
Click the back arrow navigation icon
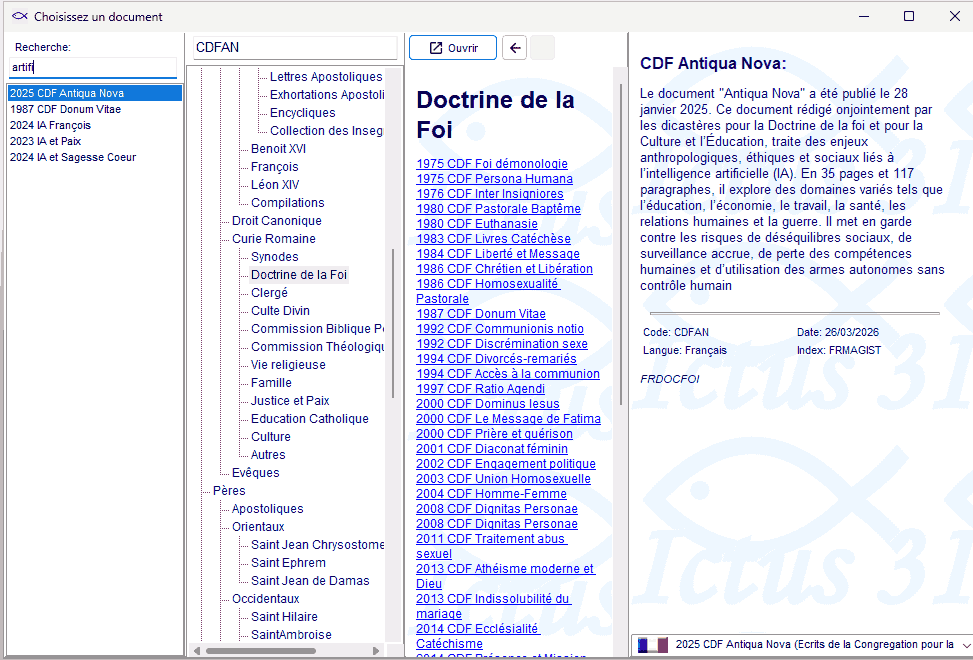(x=515, y=47)
